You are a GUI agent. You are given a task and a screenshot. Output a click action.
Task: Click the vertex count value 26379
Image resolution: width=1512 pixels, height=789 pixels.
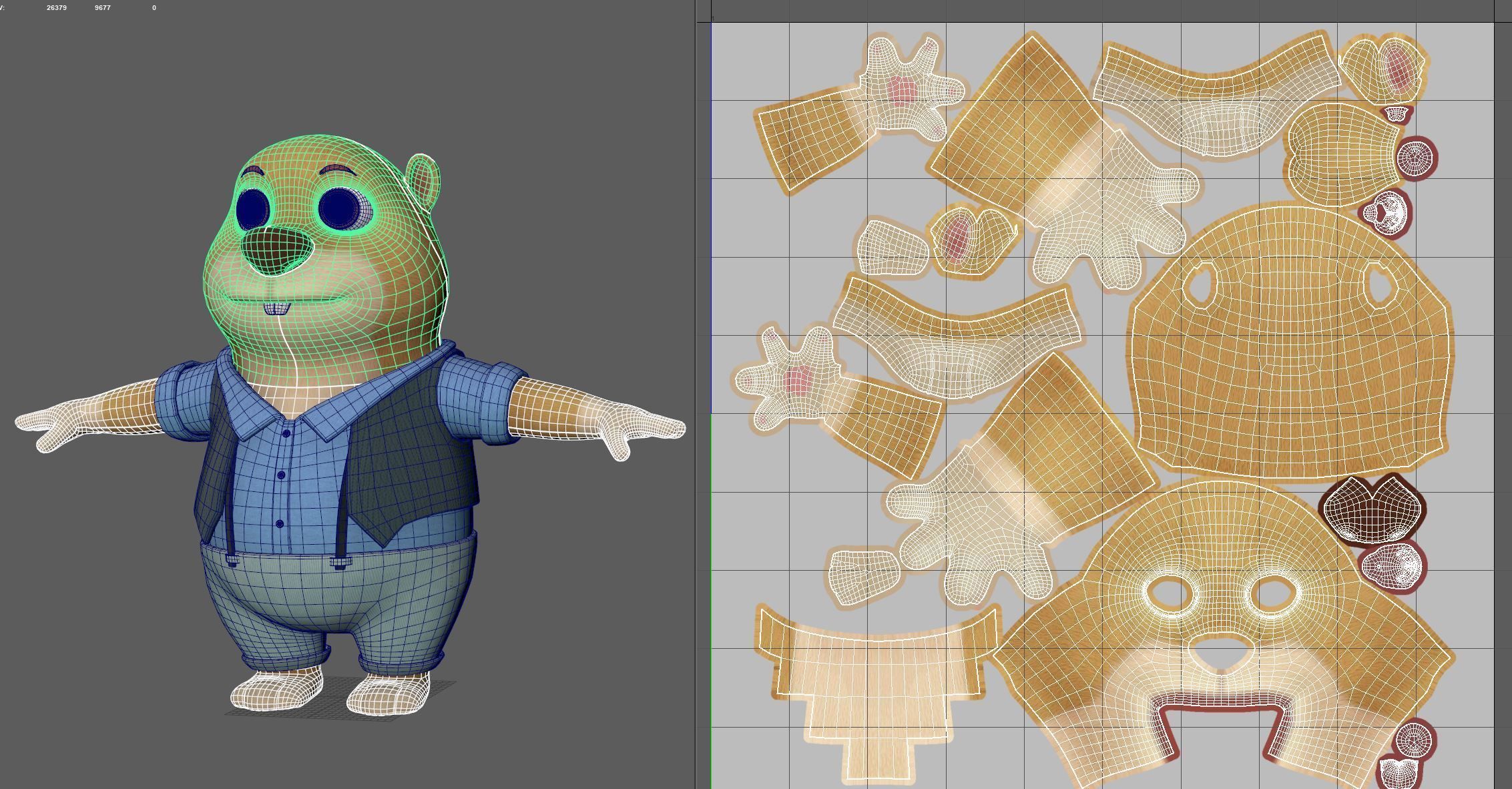tap(57, 7)
